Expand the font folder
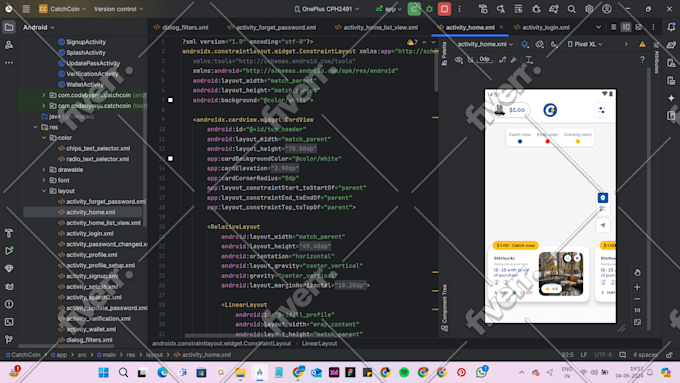Image resolution: width=680 pixels, height=383 pixels. 44,180
